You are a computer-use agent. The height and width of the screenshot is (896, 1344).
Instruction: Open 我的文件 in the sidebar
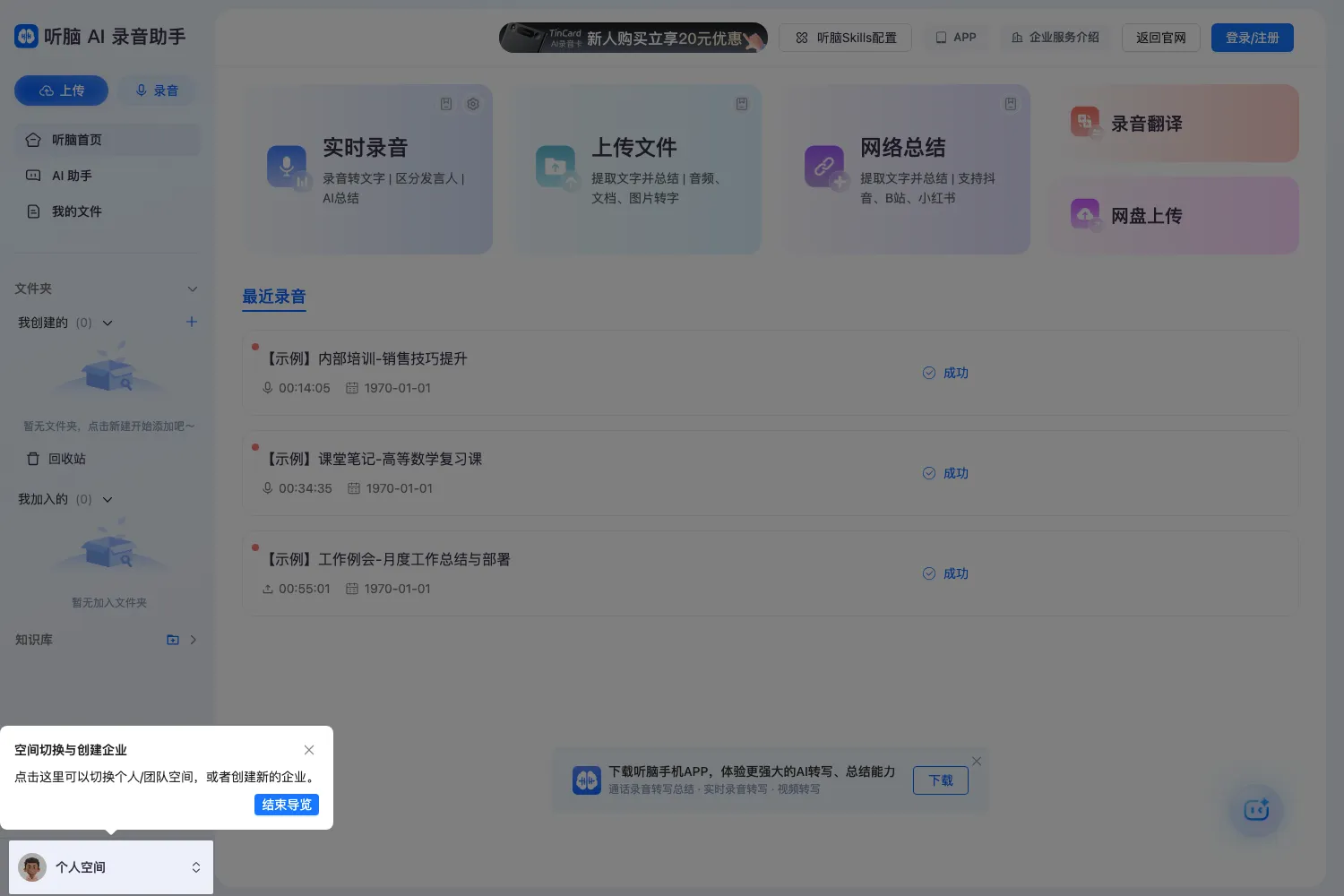click(108, 211)
